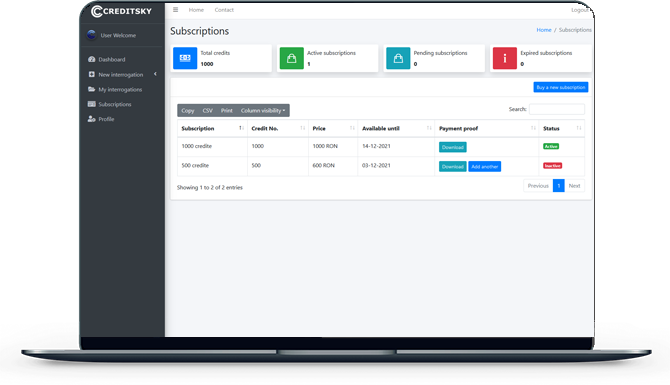The height and width of the screenshot is (385, 670).
Task: Go to Dashboard in sidebar
Action: [x=112, y=59]
